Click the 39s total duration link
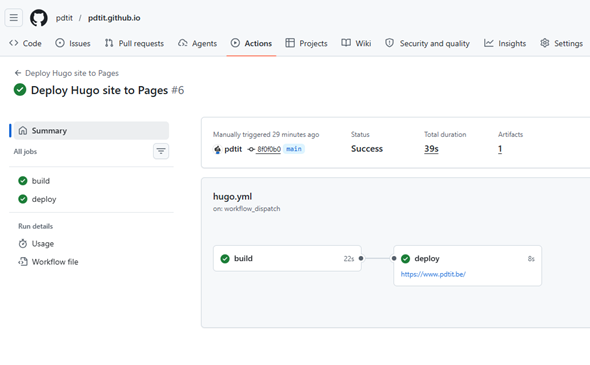 tap(431, 149)
